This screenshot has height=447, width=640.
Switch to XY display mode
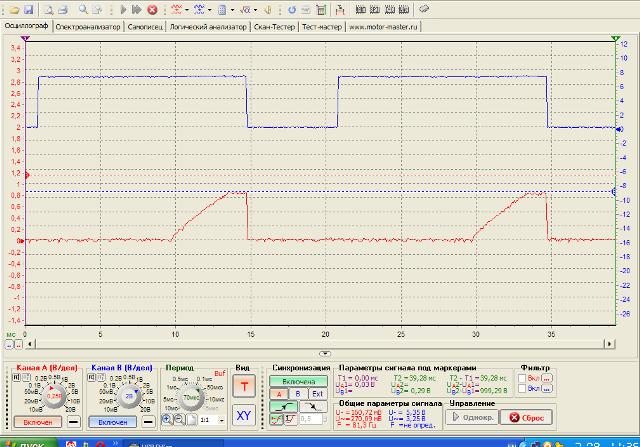click(243, 415)
